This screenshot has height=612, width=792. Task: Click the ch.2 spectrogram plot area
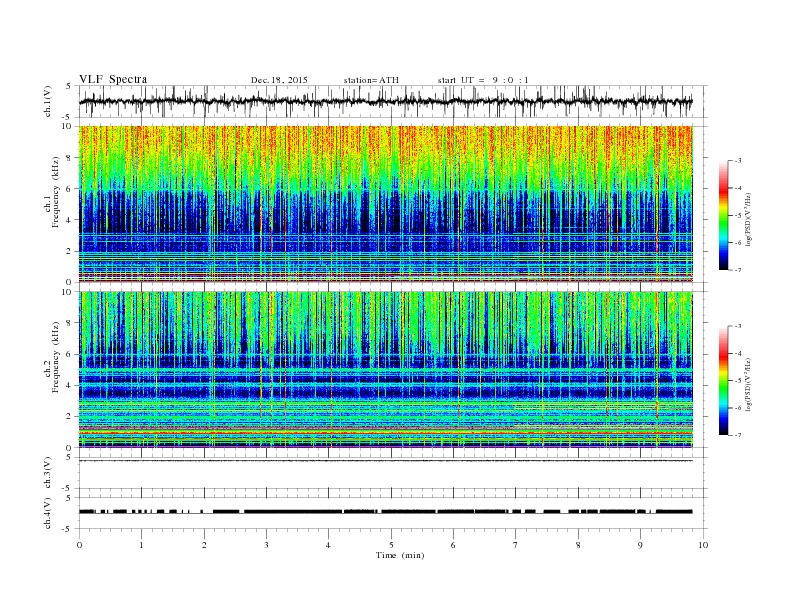click(385, 369)
